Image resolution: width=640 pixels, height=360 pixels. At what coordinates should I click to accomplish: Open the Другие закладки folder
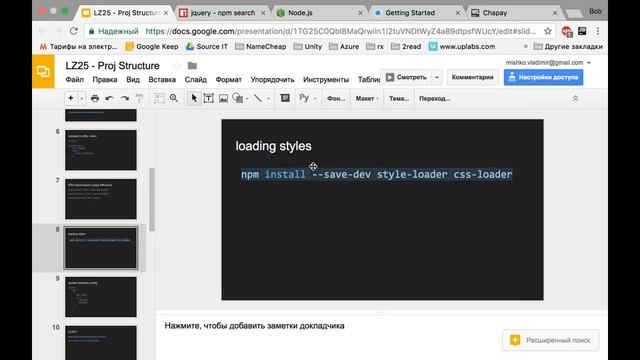tap(568, 47)
